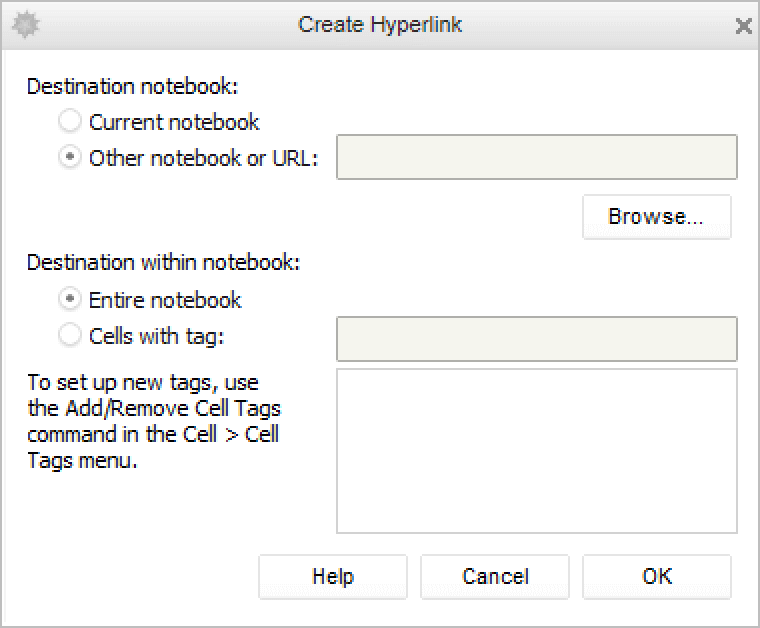Close the Create Hyperlink dialog
The image size is (760, 628).
(x=743, y=26)
